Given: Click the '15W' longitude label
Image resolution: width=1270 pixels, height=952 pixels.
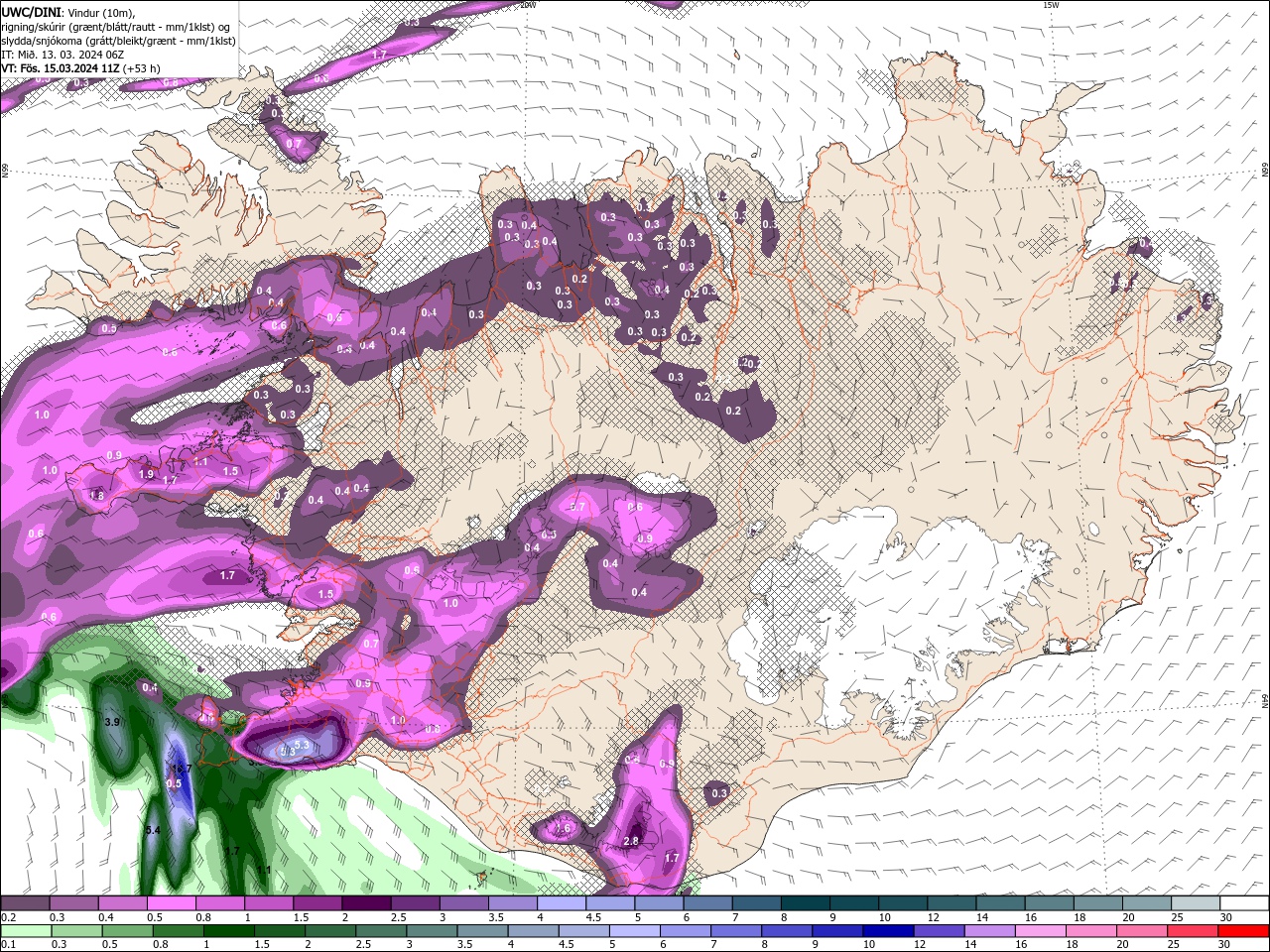Looking at the screenshot, I should point(1051,5).
